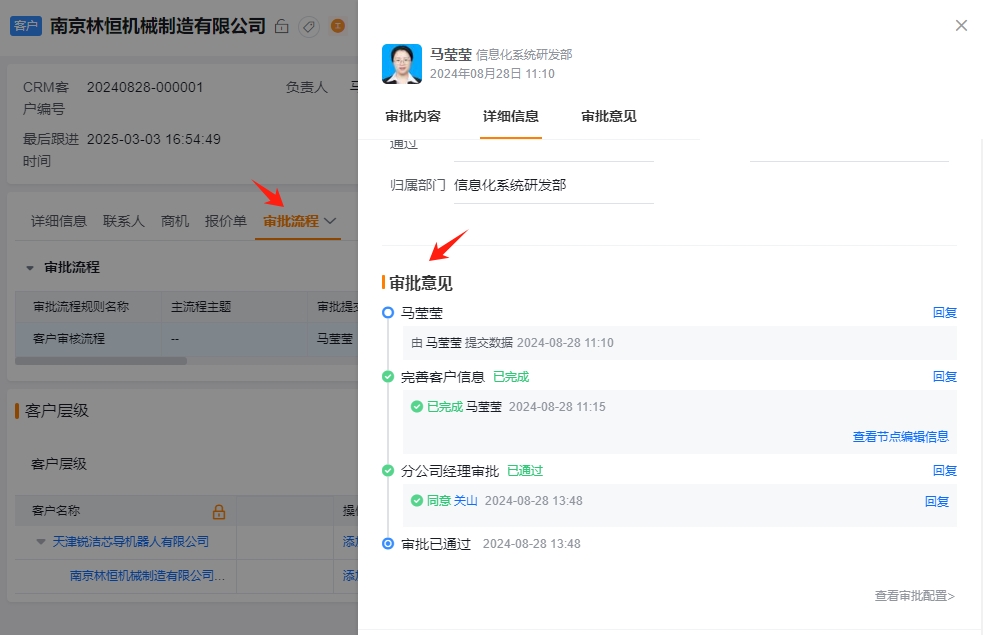Open 联系人 tab
This screenshot has width=983, height=635.
124,221
